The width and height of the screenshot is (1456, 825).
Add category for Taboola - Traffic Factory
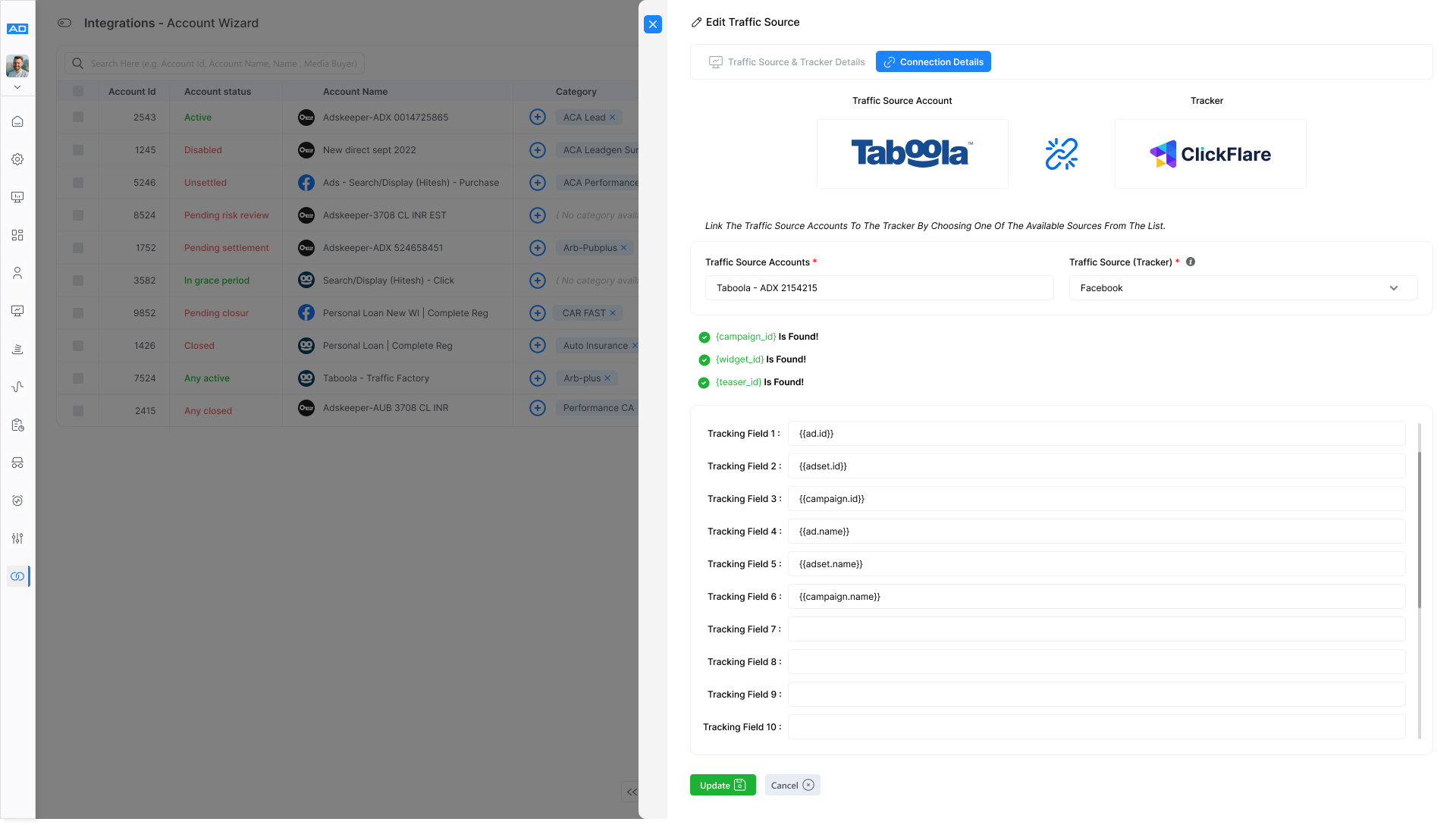pos(538,378)
